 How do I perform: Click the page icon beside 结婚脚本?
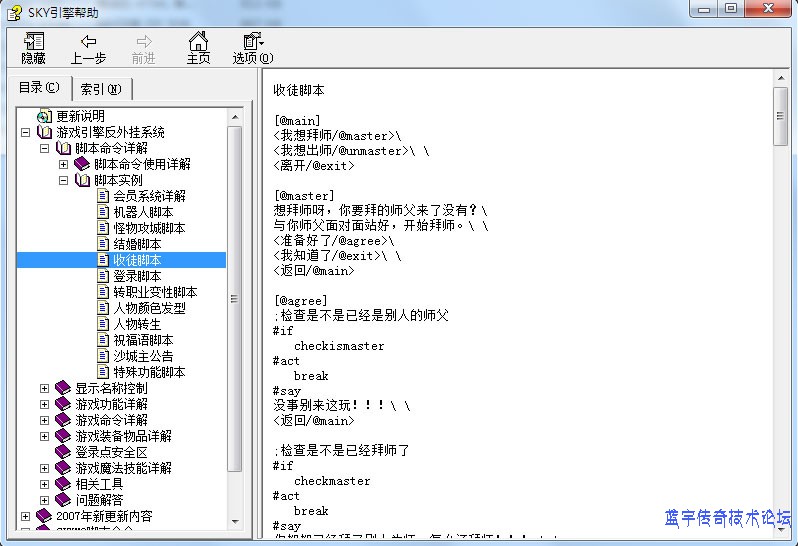102,244
